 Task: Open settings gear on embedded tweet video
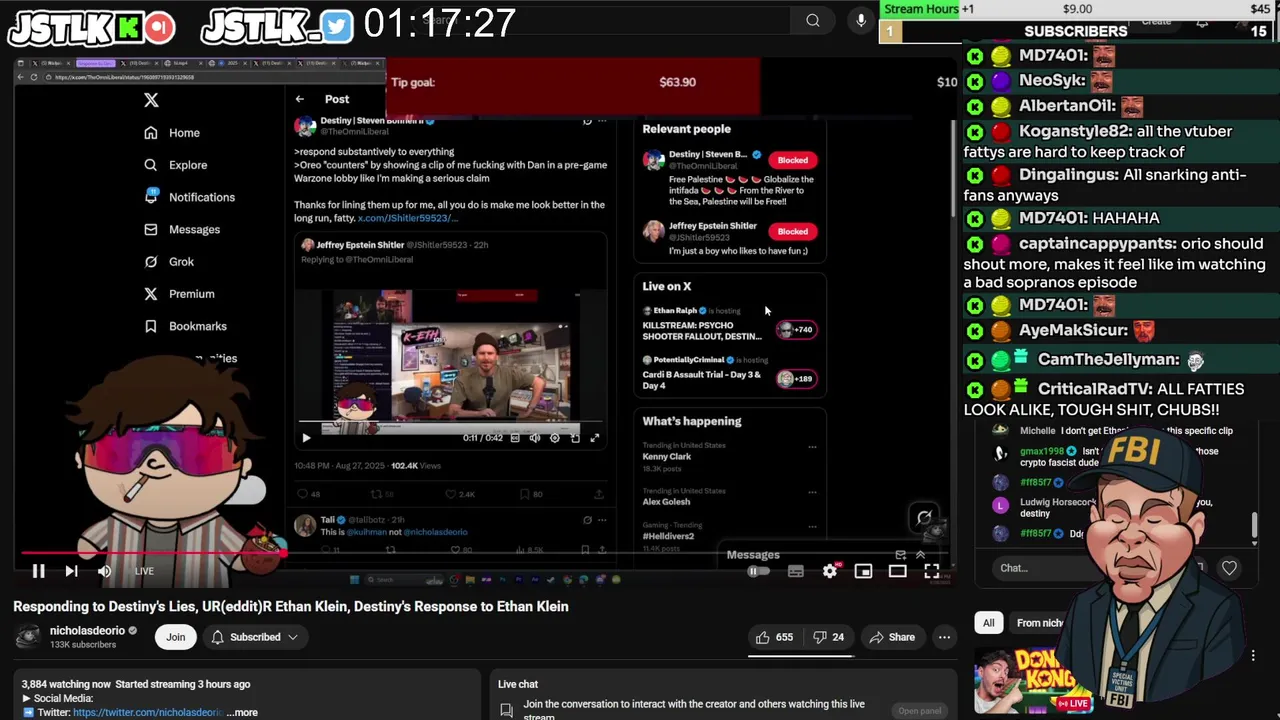pos(555,438)
